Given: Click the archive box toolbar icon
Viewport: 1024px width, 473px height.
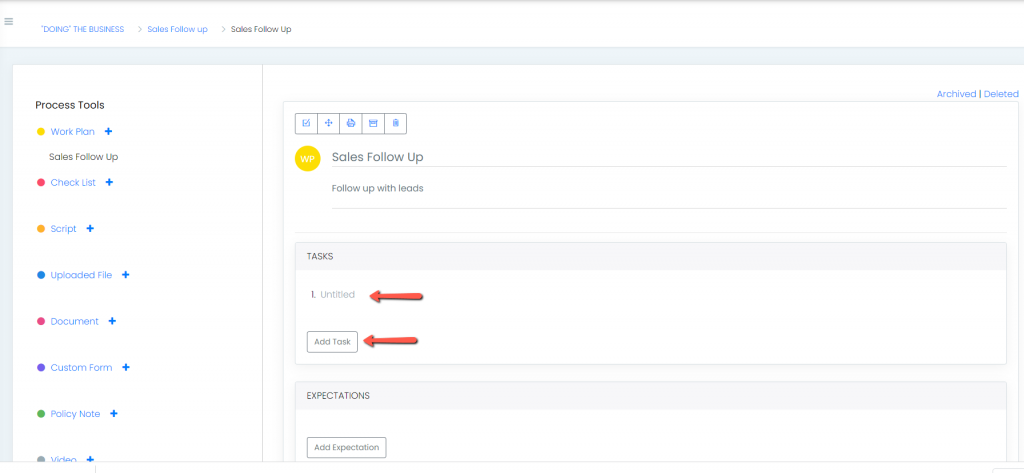Looking at the screenshot, I should 374,123.
